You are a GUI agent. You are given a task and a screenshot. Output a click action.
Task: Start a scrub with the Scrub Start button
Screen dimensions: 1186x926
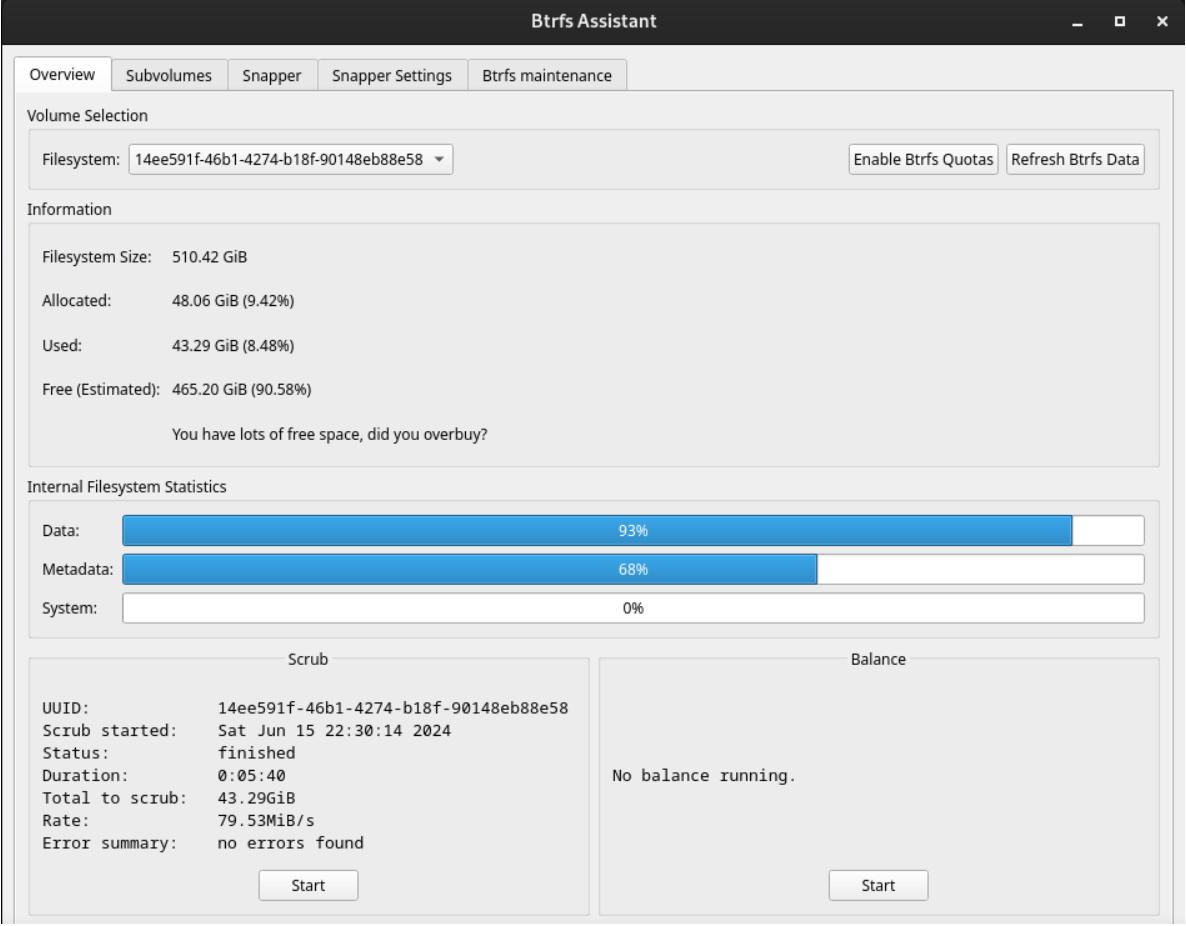click(308, 885)
